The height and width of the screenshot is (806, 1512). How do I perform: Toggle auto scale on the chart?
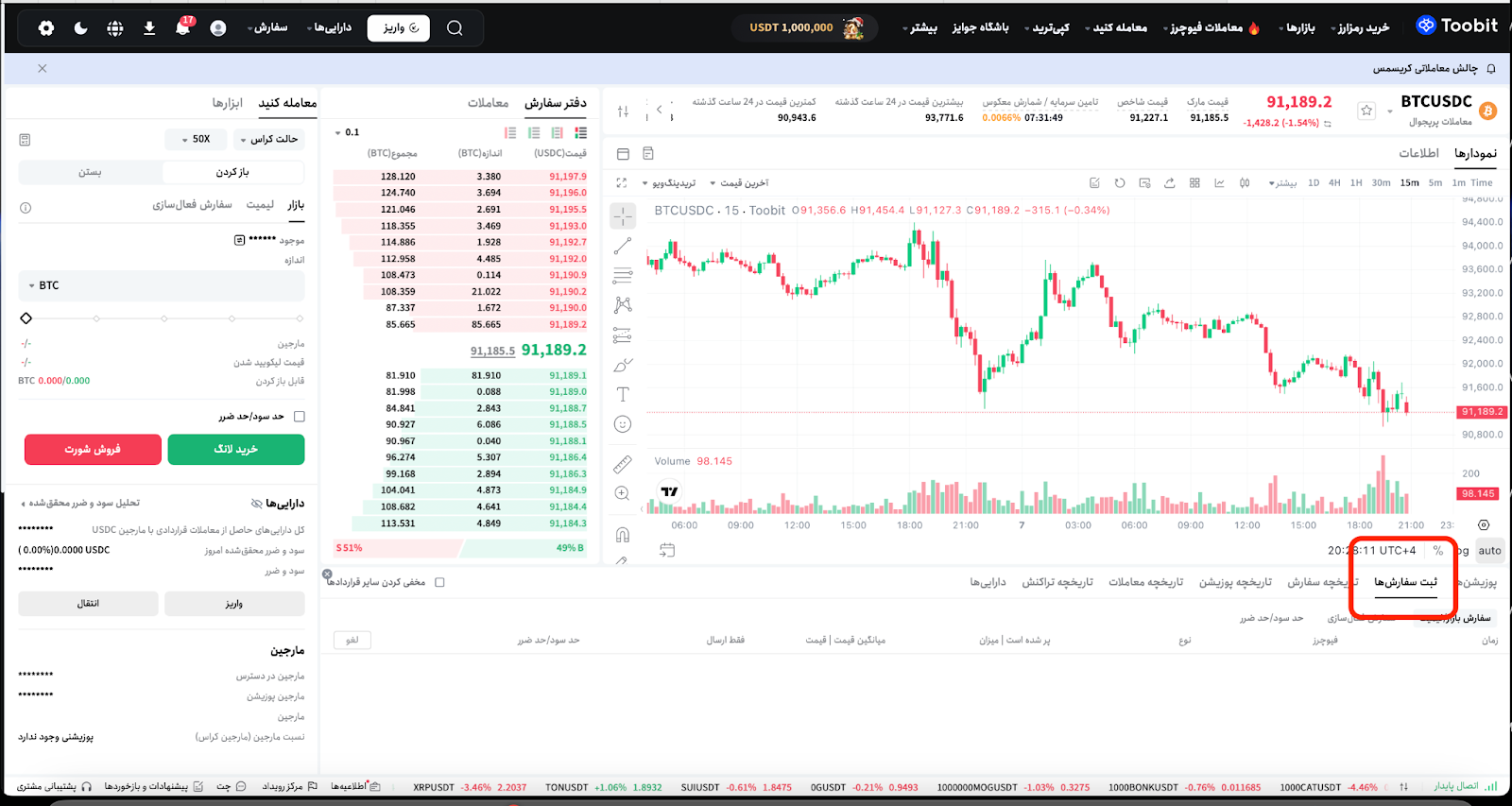1490,551
